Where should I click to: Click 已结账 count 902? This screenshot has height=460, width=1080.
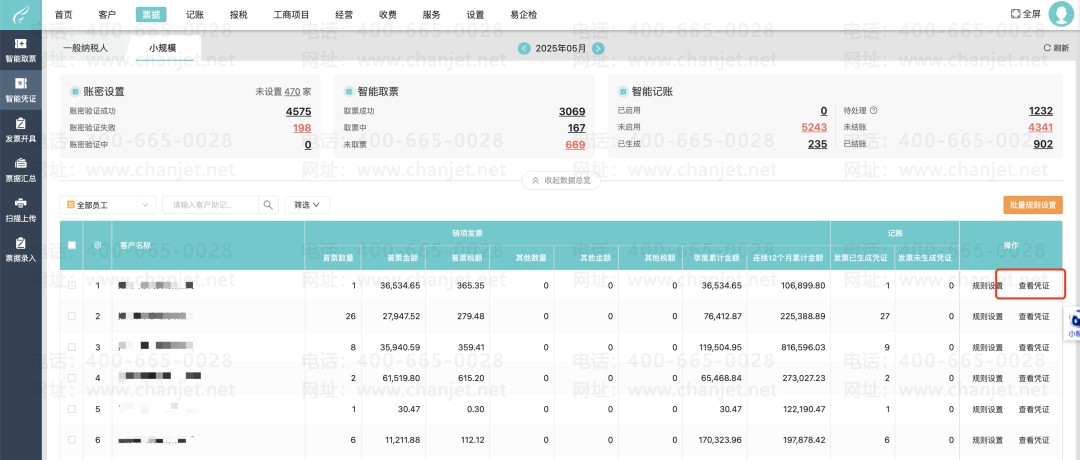[1043, 144]
